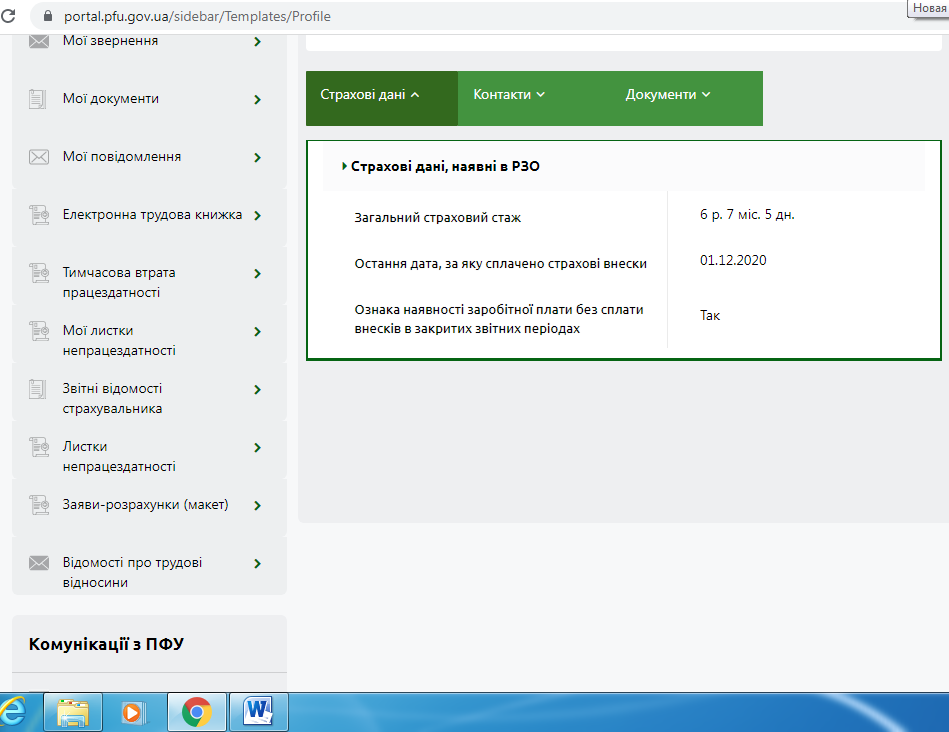
Task: Click the Комунікації з ПФУ heading
Action: pyautogui.click(x=106, y=644)
